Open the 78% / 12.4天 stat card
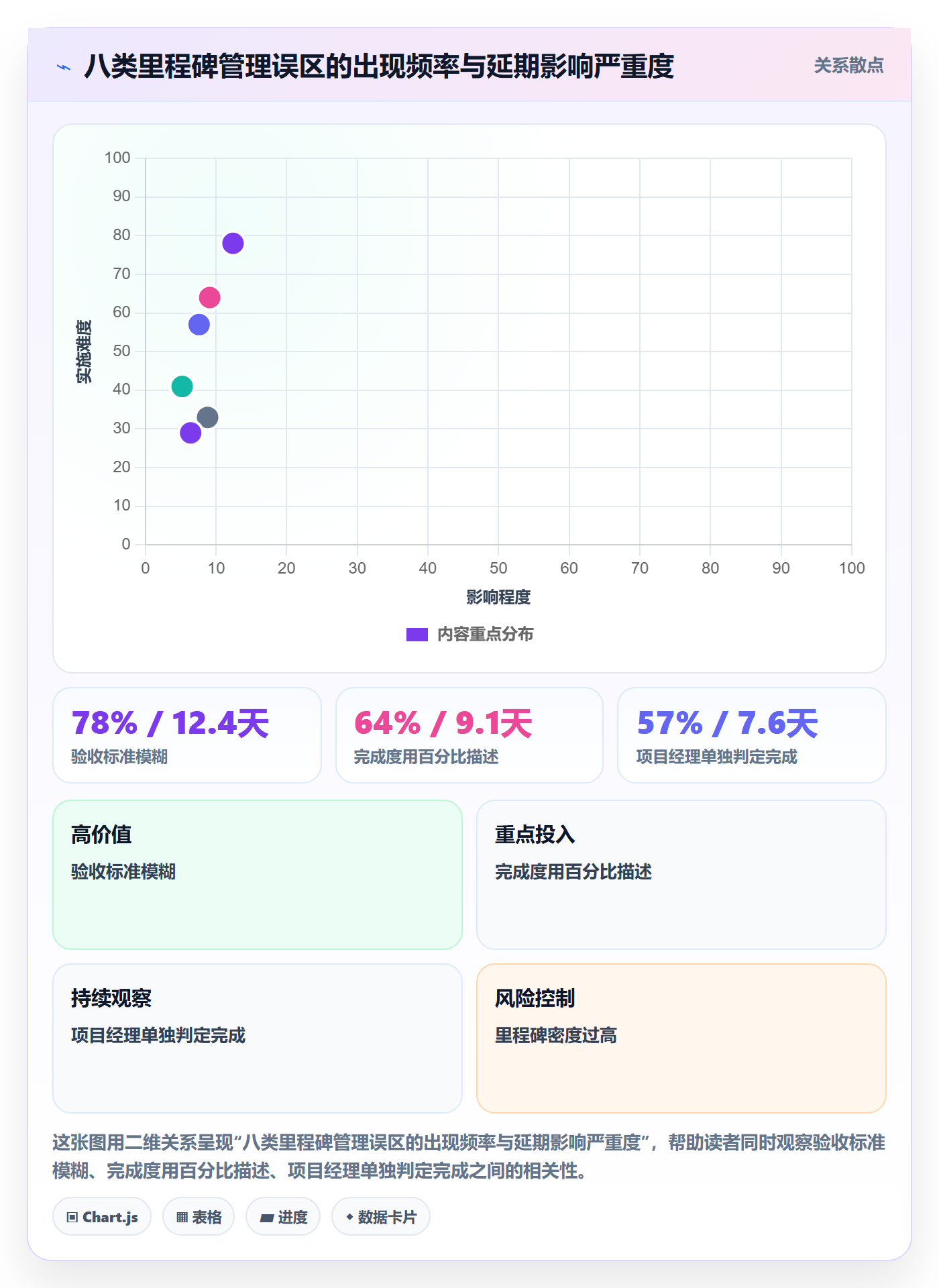939x1288 pixels. [187, 735]
